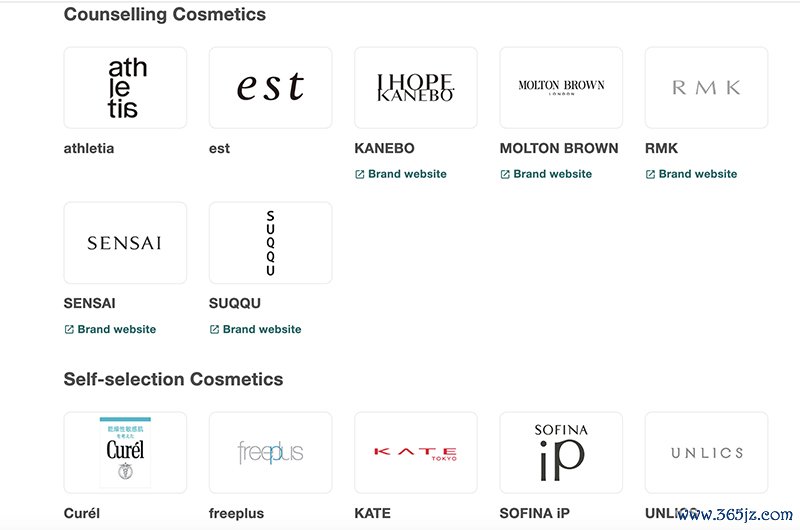Select the UNLICS logo tile
Screen dimensions: 800x530
706,452
